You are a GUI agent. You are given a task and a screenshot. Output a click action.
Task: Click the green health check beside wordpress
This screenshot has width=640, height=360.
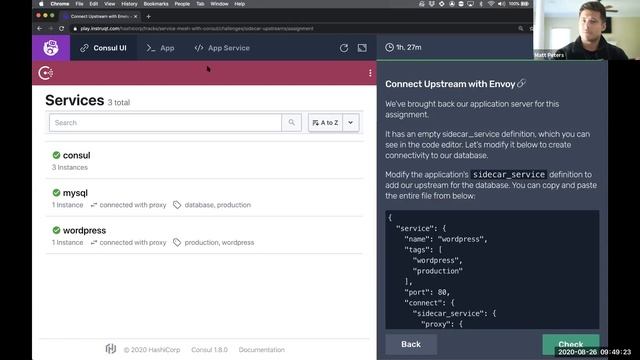tap(56, 230)
